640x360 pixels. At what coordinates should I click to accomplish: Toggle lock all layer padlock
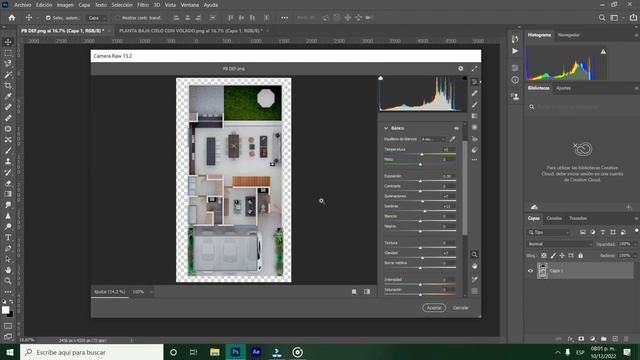[580, 256]
